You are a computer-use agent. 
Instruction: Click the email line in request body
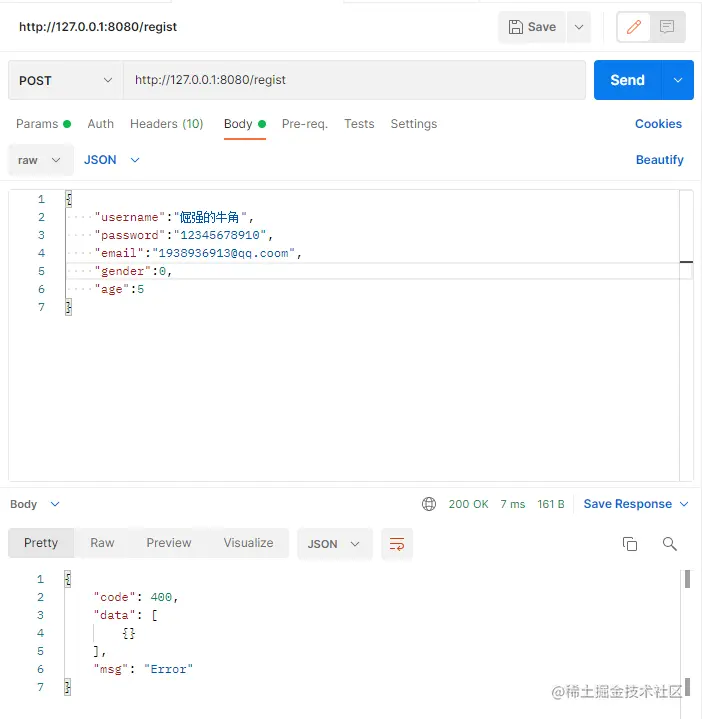pyautogui.click(x=198, y=253)
